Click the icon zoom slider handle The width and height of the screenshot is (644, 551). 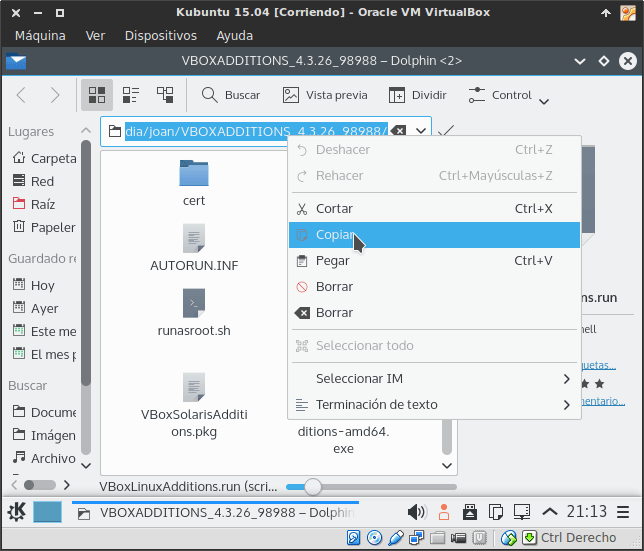coord(313,487)
